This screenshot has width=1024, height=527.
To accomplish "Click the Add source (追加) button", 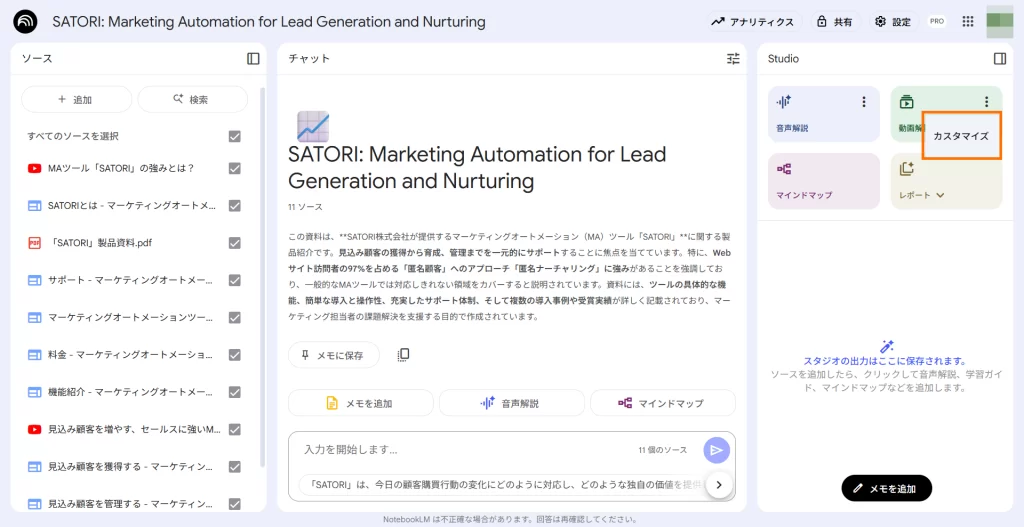I will [x=76, y=99].
